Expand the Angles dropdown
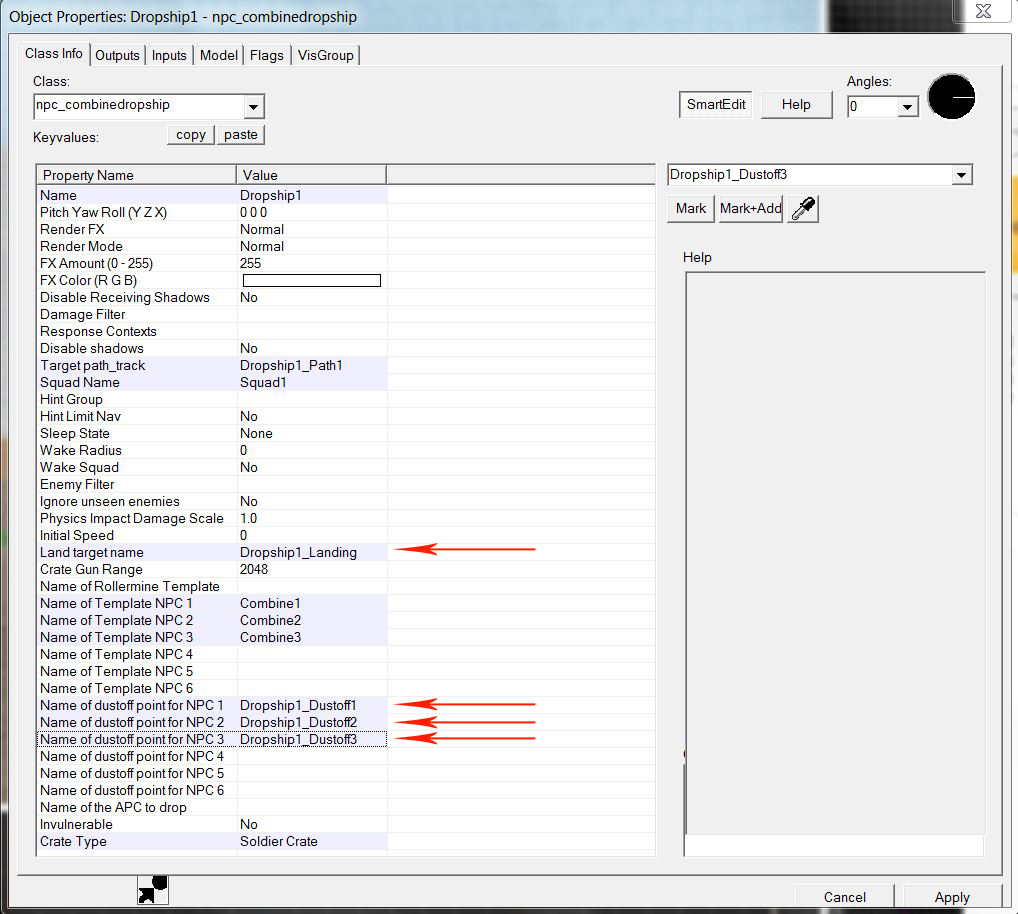The width and height of the screenshot is (1018, 914). (908, 106)
